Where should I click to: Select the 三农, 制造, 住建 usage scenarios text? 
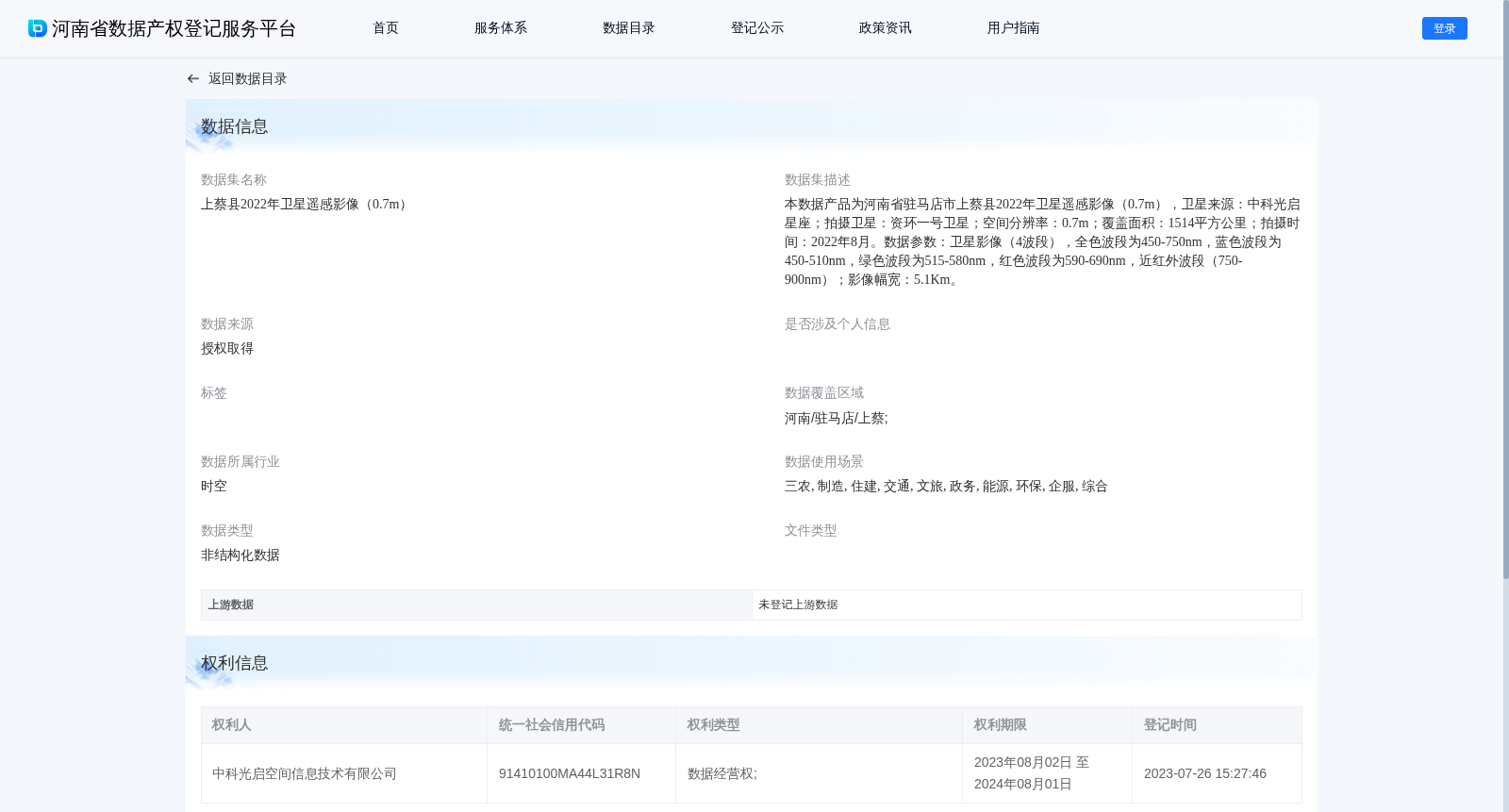[x=946, y=487]
